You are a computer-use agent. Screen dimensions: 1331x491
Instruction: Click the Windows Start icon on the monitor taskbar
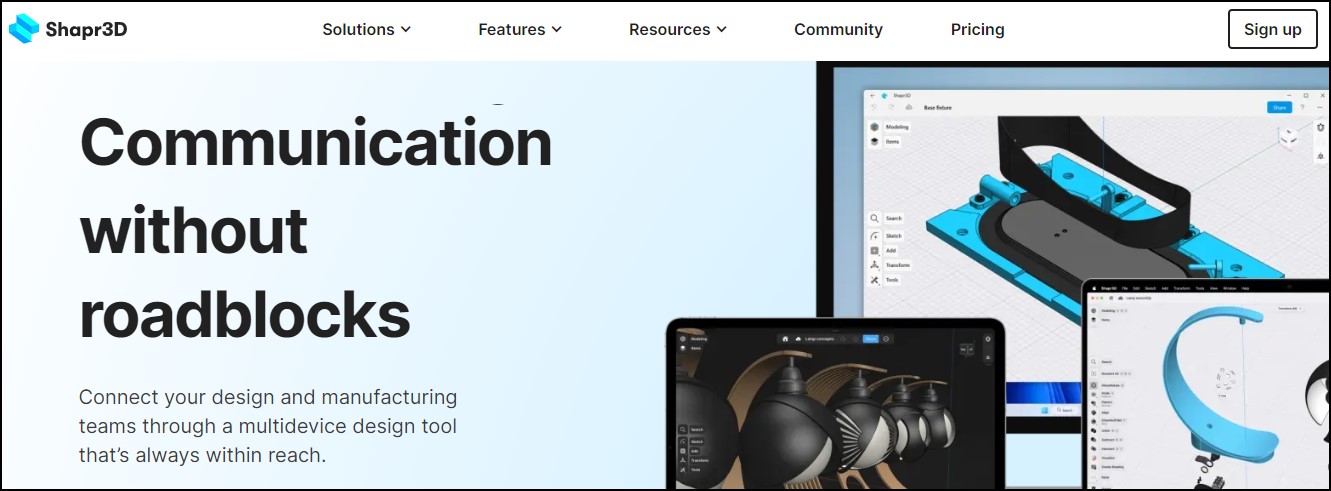point(1044,410)
